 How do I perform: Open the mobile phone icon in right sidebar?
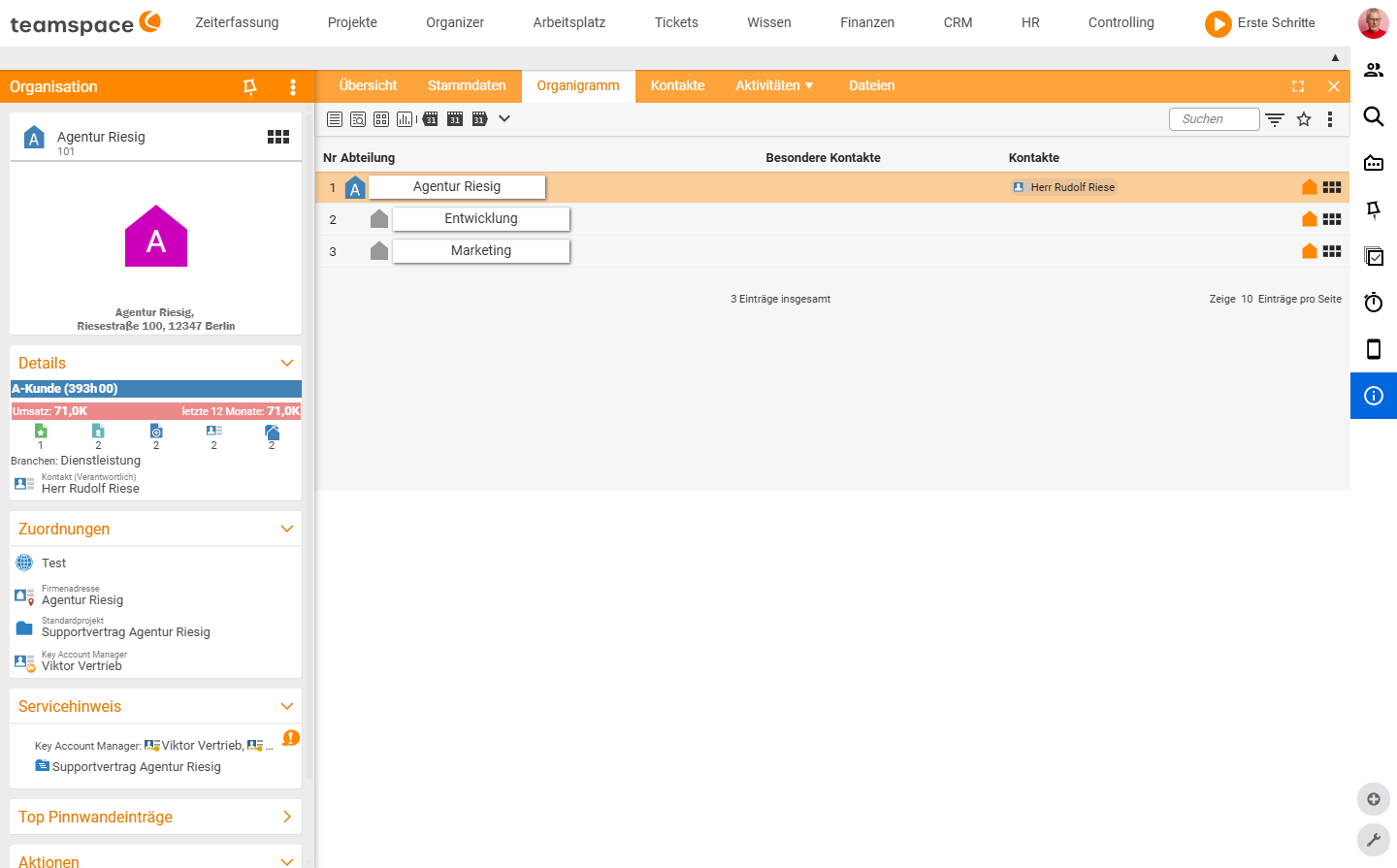click(1374, 349)
